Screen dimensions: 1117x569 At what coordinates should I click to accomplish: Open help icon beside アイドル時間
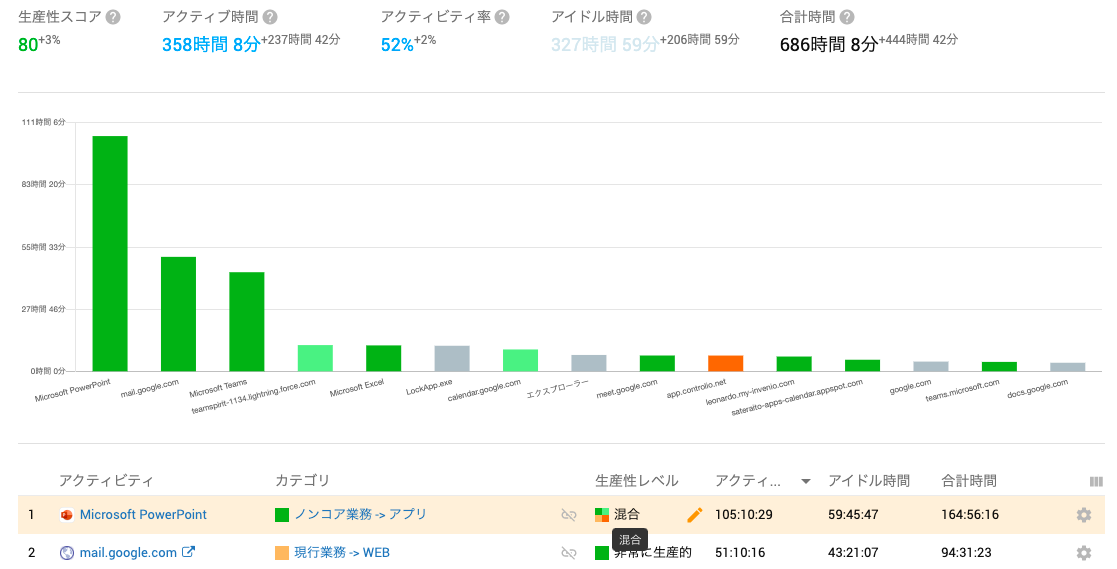[x=644, y=17]
